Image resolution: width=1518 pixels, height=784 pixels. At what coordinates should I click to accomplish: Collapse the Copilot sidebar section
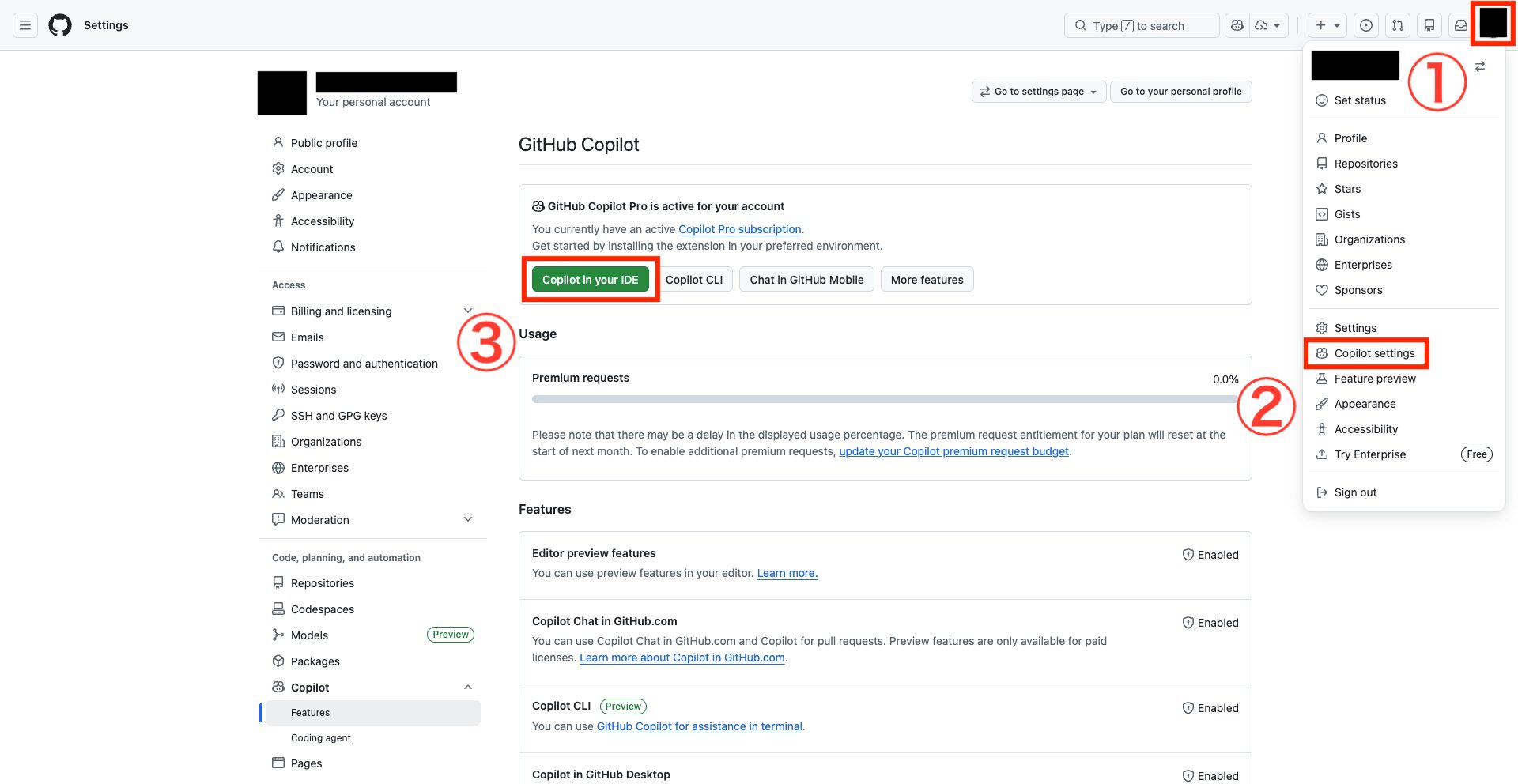click(x=467, y=688)
